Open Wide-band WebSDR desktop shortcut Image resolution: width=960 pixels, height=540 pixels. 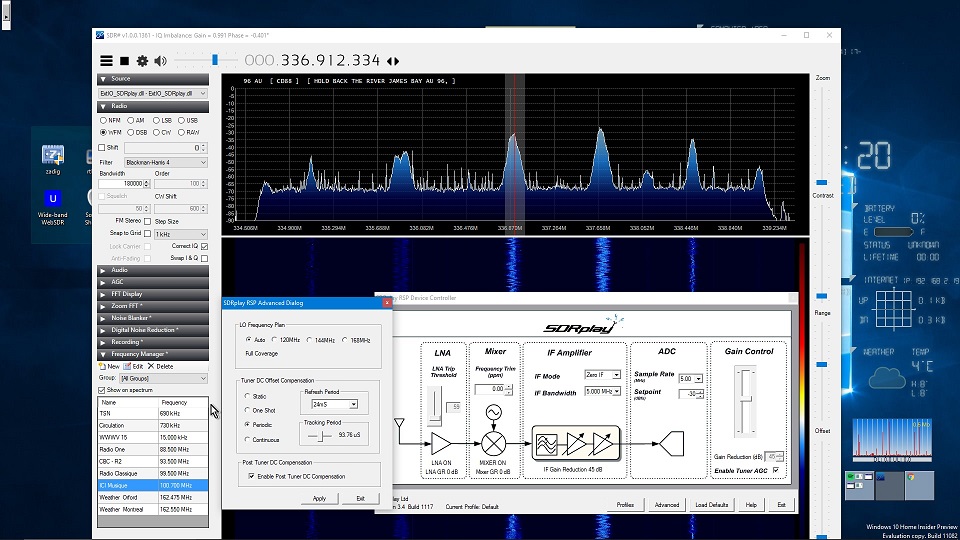click(53, 207)
